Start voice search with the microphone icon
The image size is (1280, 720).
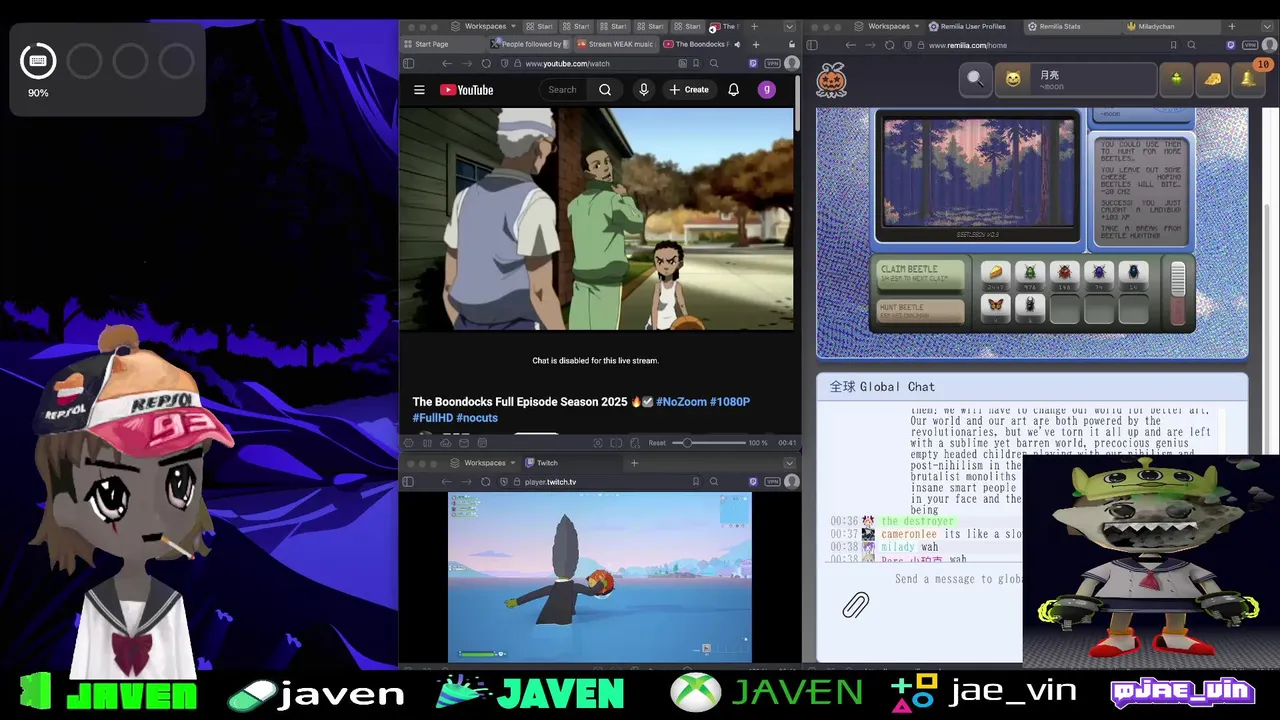644,90
